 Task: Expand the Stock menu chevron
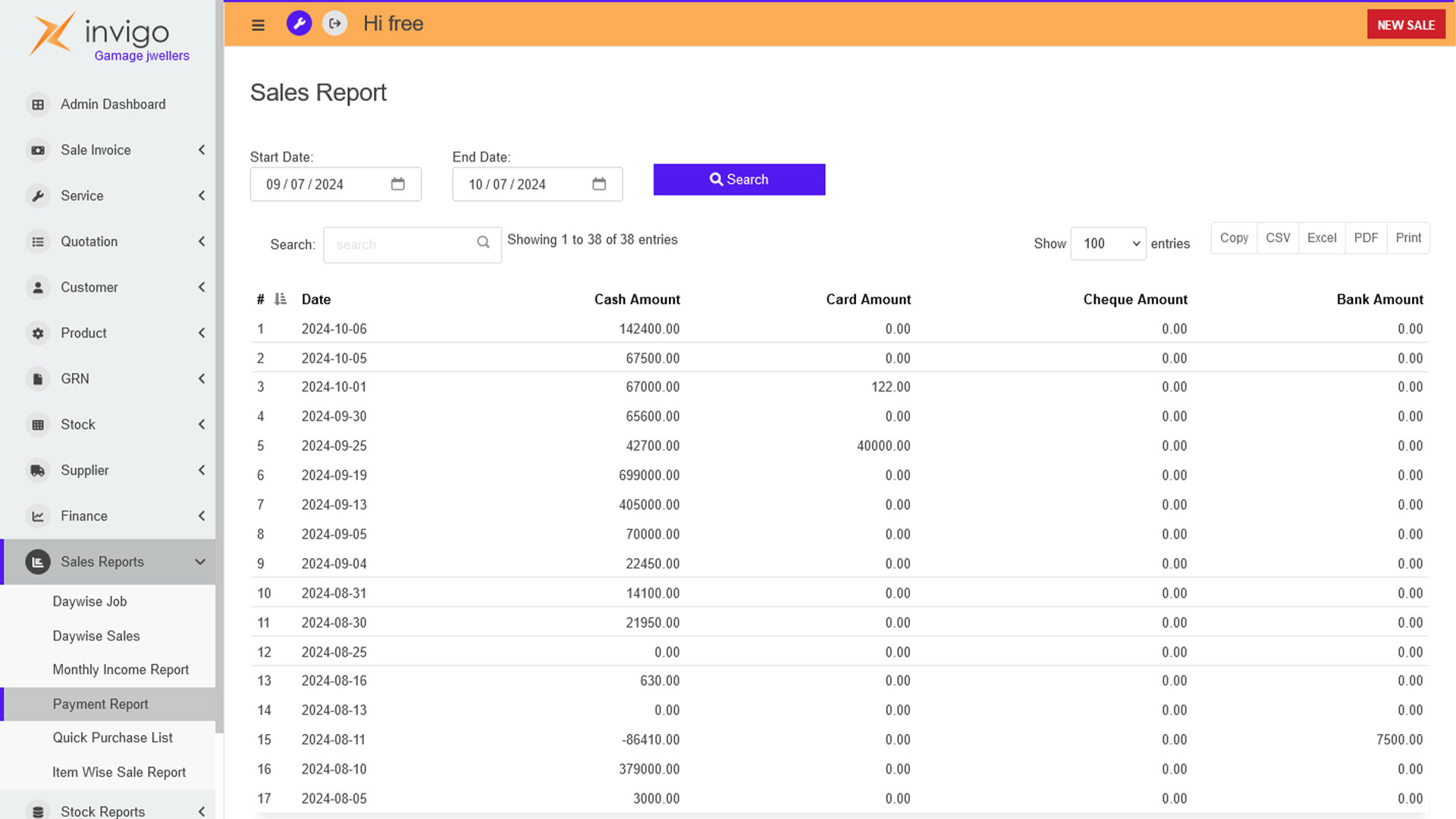[202, 425]
